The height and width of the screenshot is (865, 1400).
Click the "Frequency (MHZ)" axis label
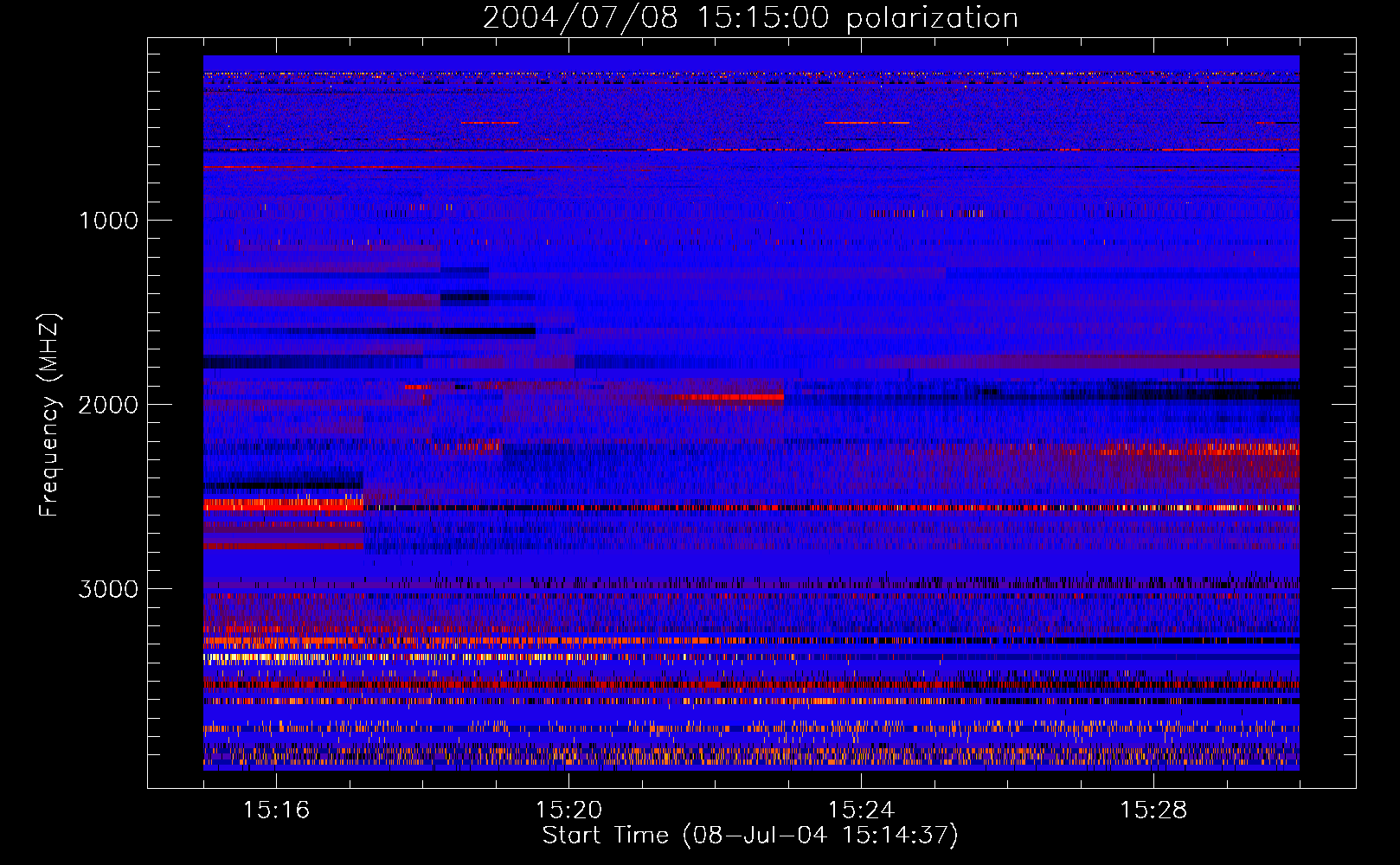click(x=49, y=415)
